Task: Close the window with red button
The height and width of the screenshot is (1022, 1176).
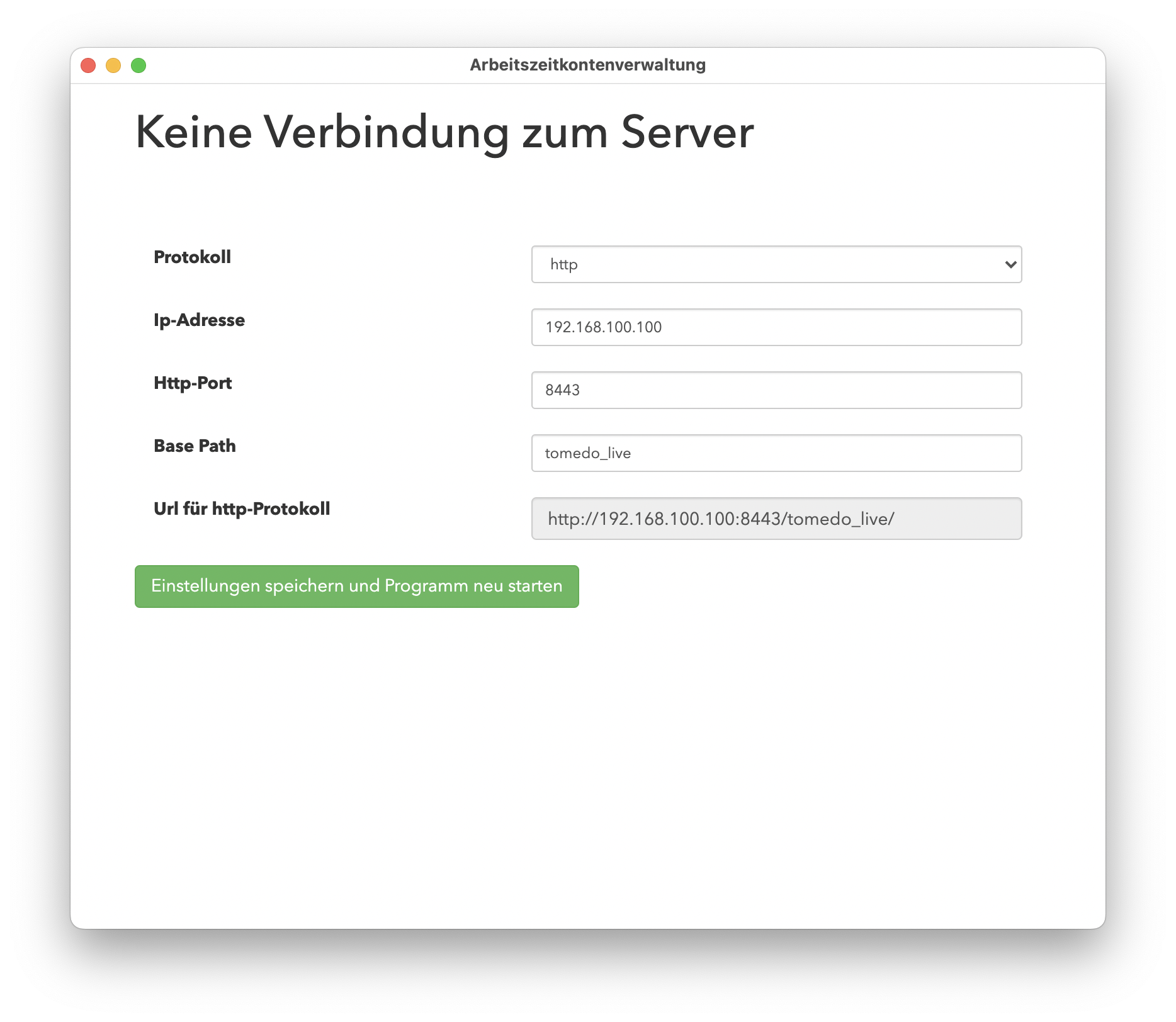Action: (x=88, y=65)
